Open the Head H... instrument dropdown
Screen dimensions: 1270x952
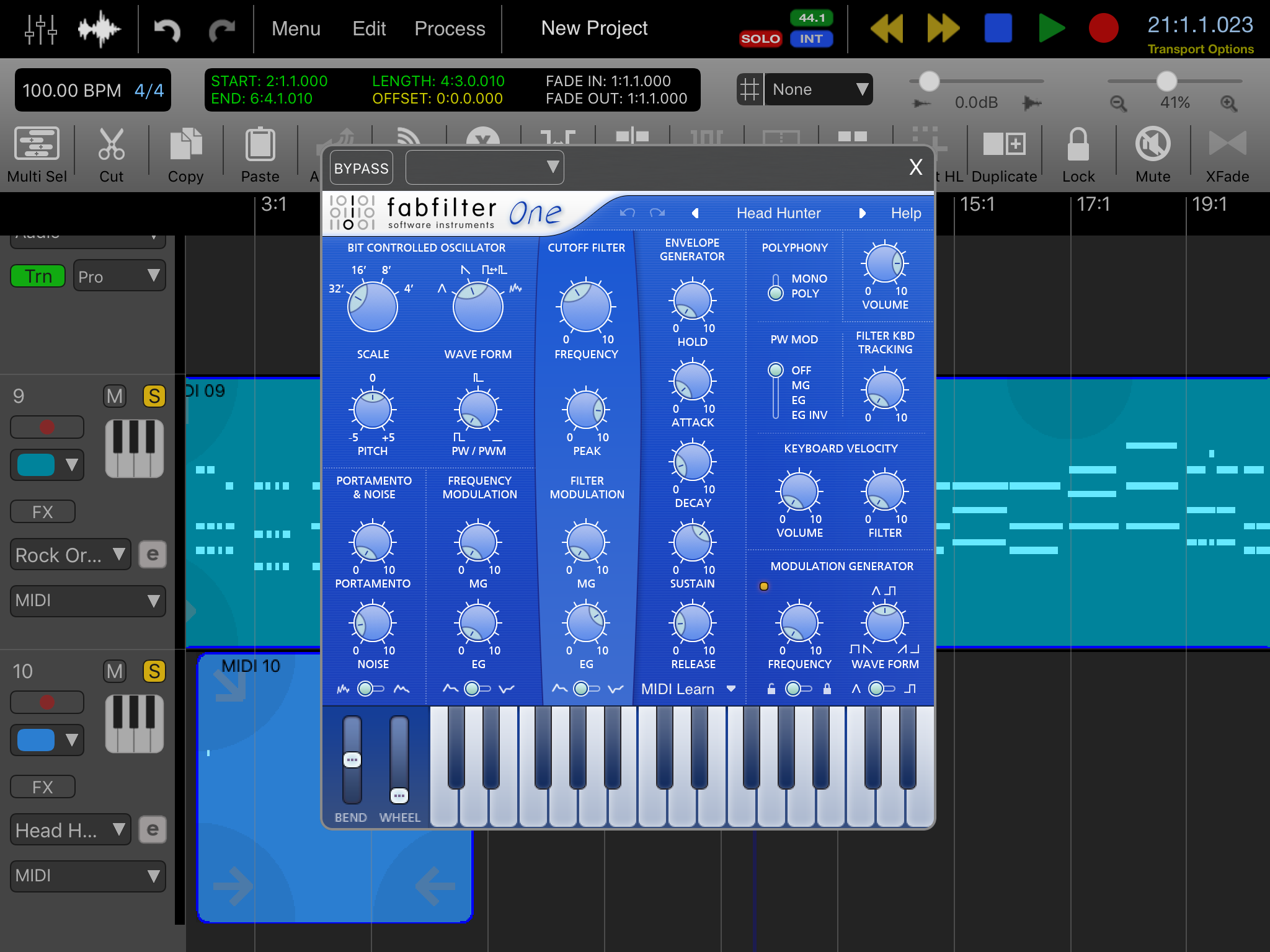pyautogui.click(x=71, y=830)
